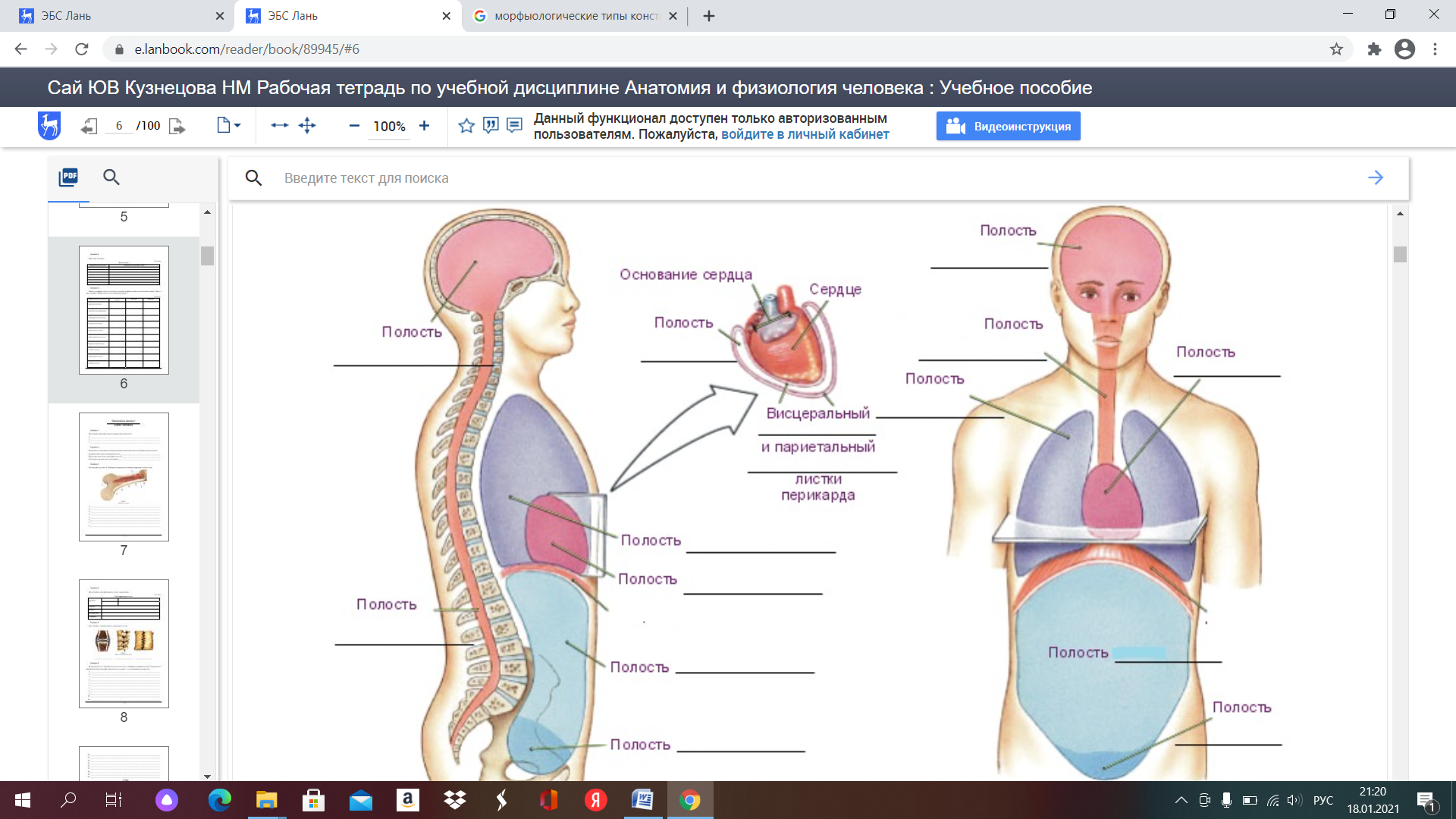Open Word from the taskbar
The height and width of the screenshot is (819, 1456).
coord(642,800)
